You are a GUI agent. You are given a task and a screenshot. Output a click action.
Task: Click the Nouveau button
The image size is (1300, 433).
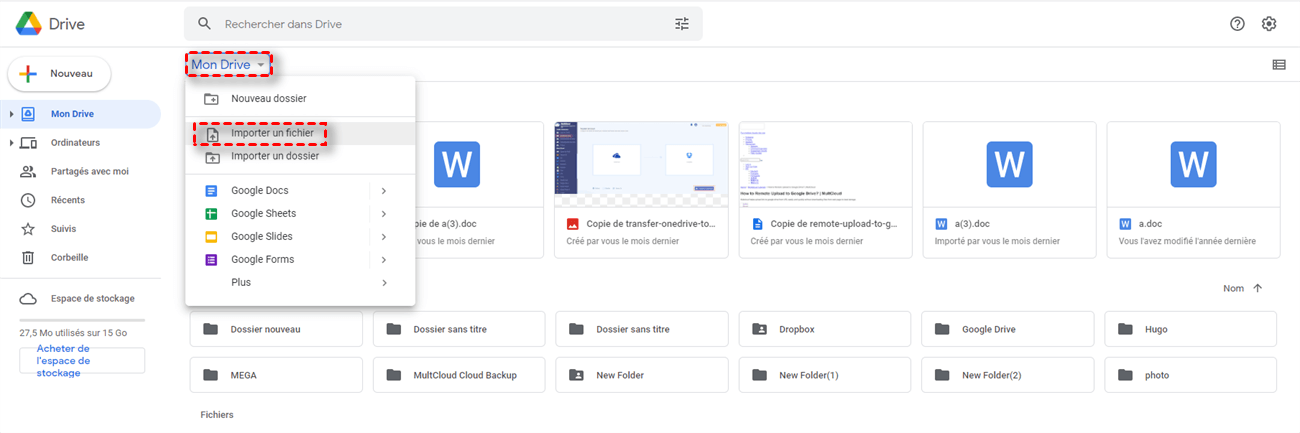[x=59, y=74]
